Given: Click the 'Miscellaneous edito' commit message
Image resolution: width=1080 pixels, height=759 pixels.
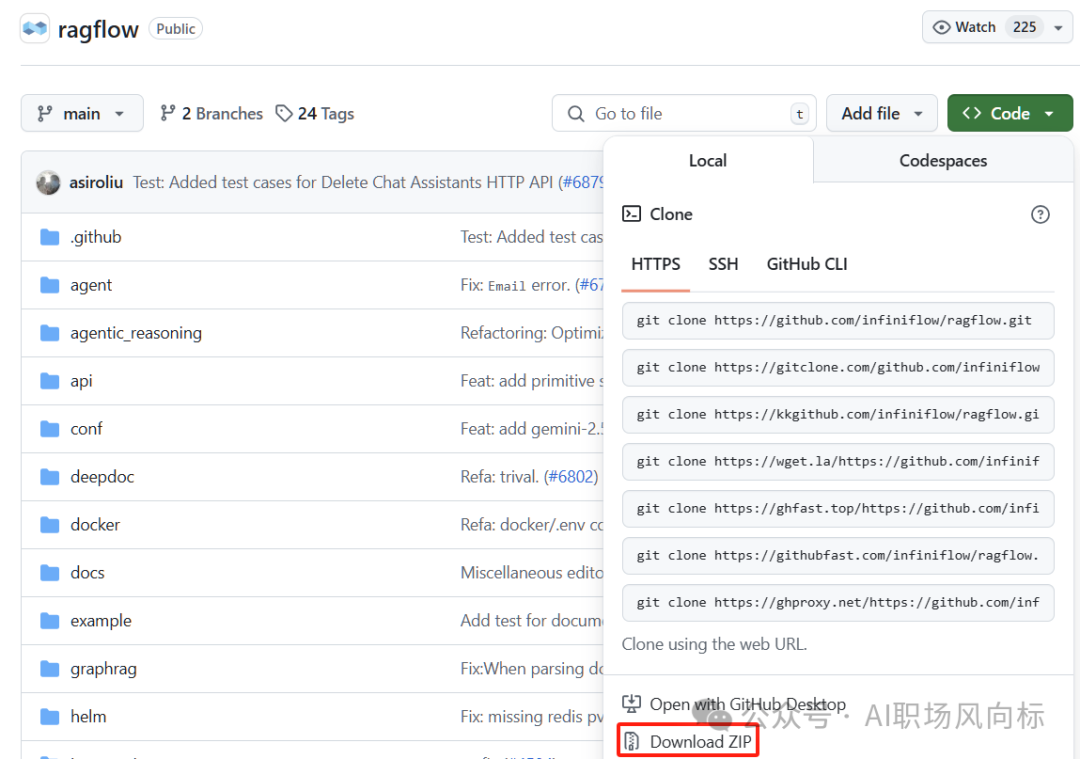Looking at the screenshot, I should (532, 572).
